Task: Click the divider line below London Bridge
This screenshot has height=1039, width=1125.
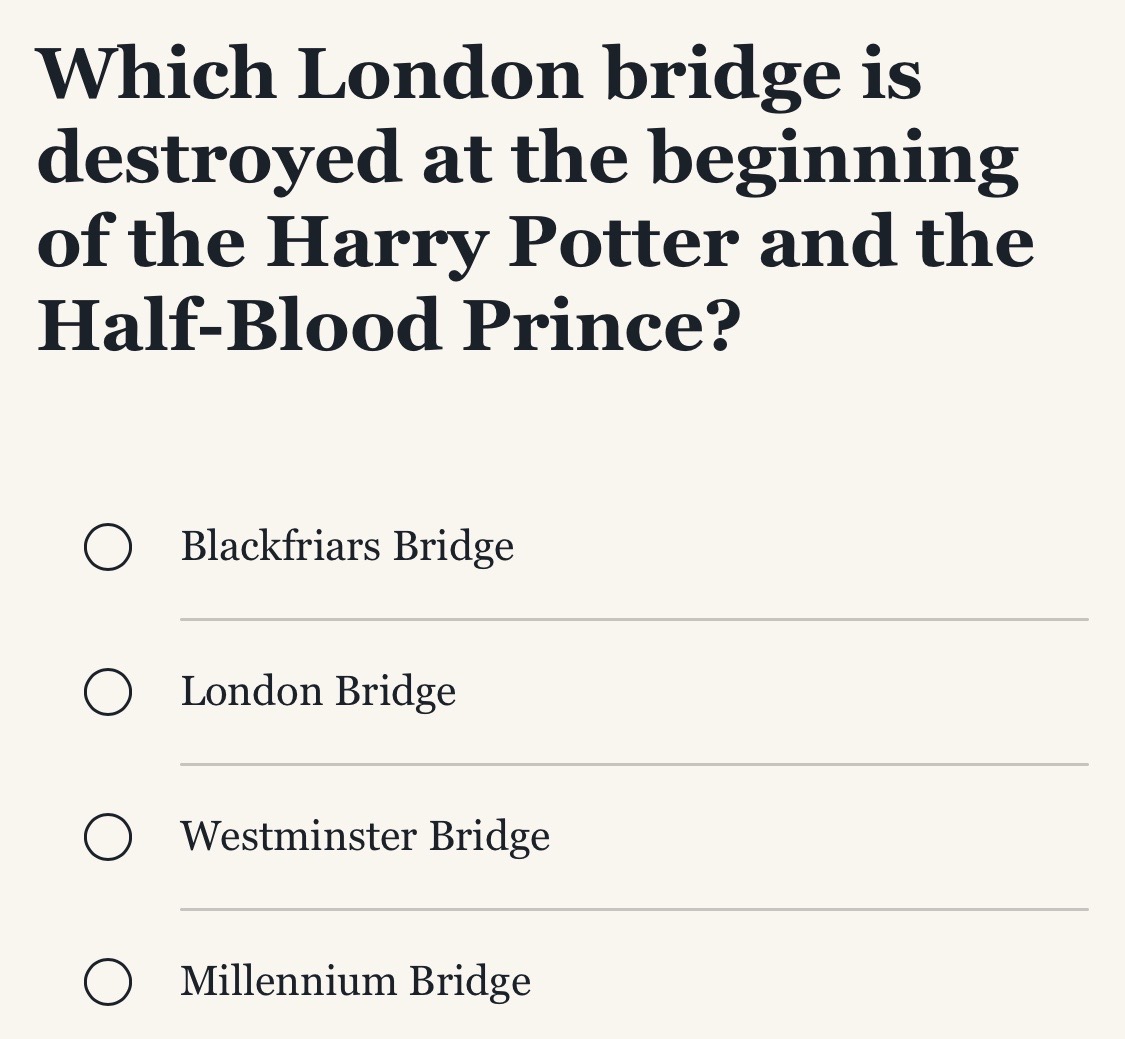Action: click(633, 765)
